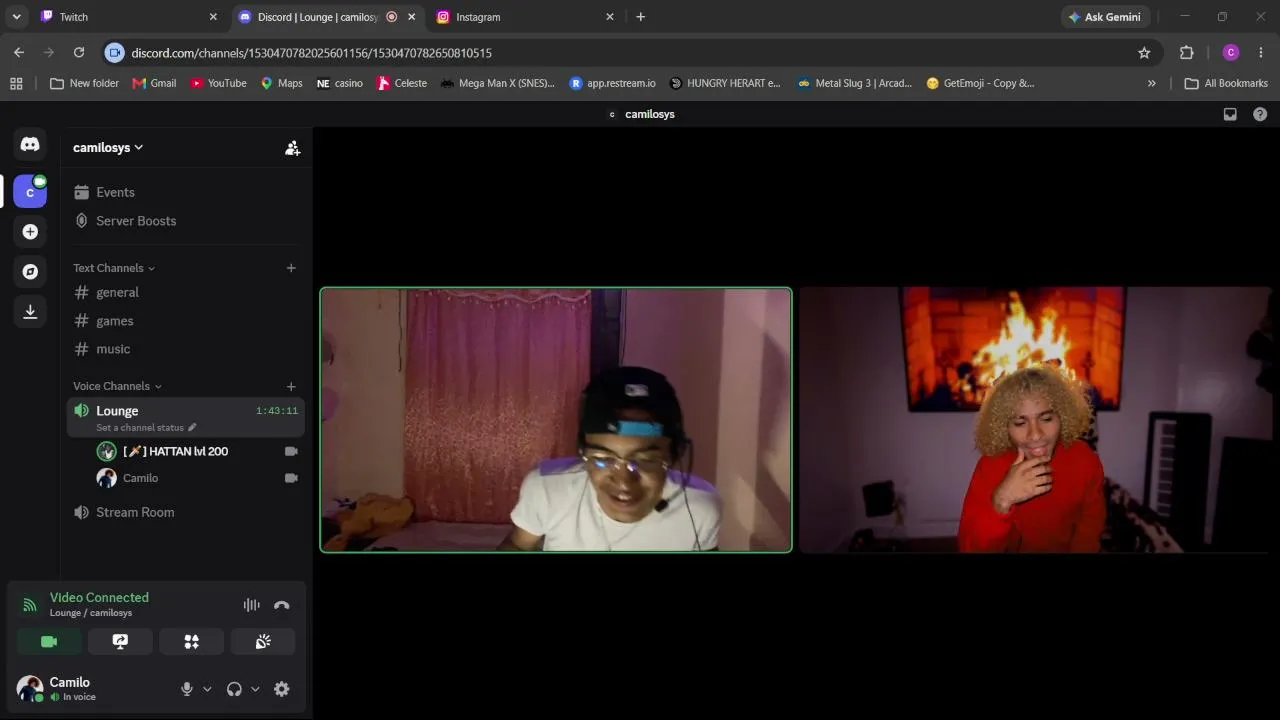The width and height of the screenshot is (1280, 720).
Task: Open Chrome apps grid in bookmarks bar
Action: (16, 84)
